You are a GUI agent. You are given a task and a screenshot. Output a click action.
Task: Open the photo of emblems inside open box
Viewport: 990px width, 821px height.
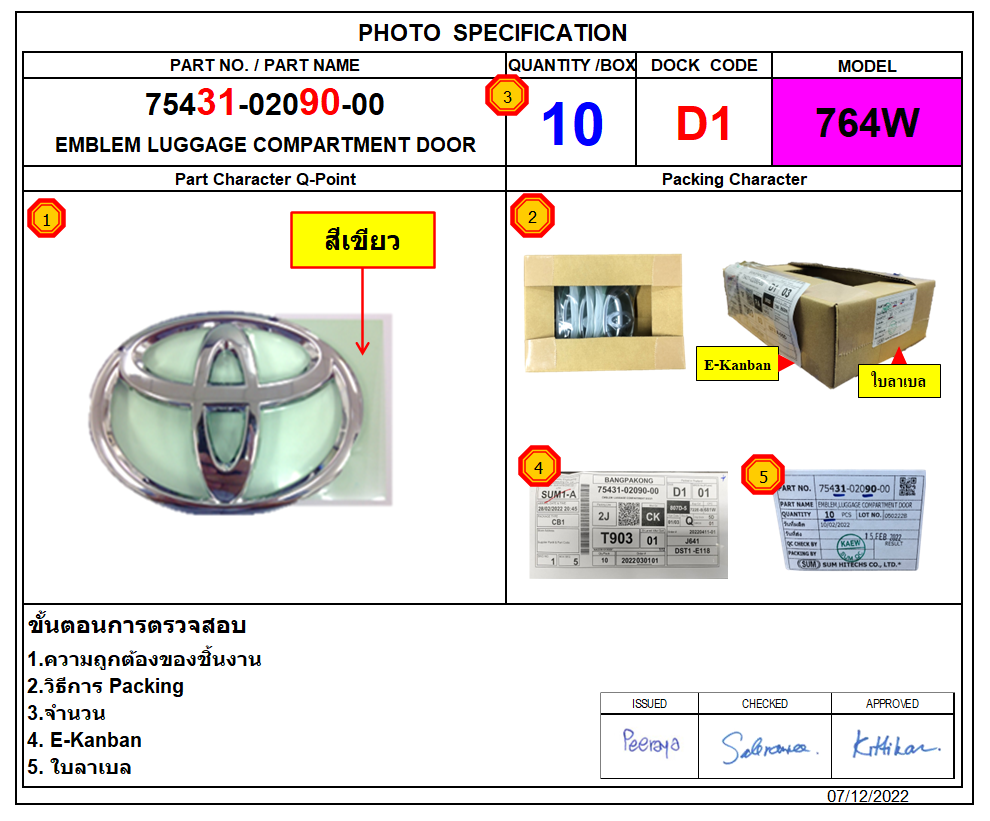pyautogui.click(x=604, y=313)
